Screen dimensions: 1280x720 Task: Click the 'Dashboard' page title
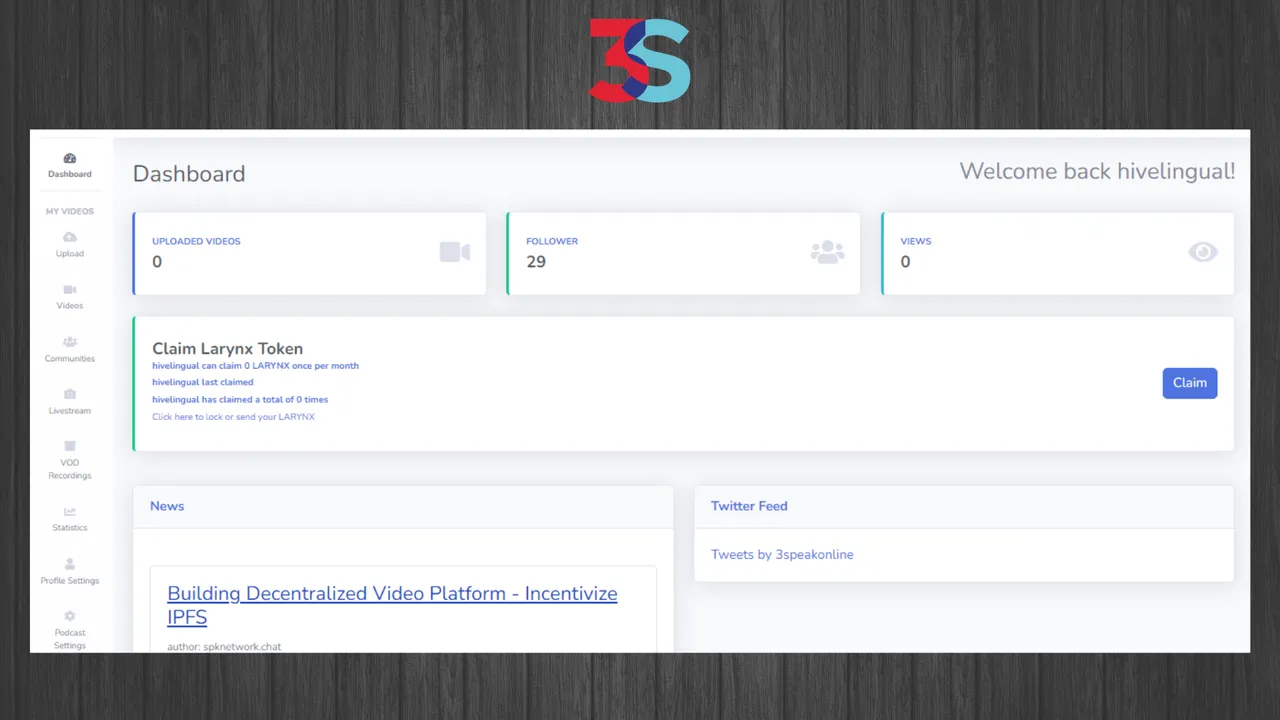(189, 174)
